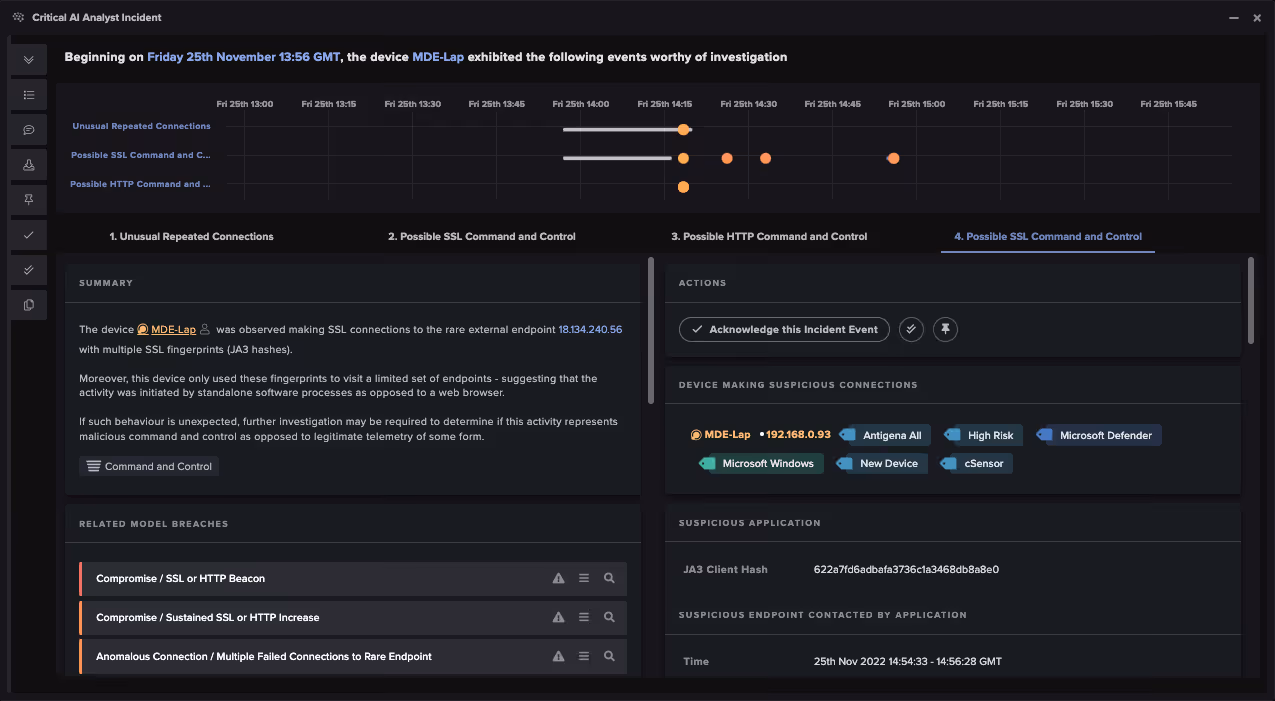1275x701 pixels.
Task: Click the single checkmark icon in the left sidebar
Action: 29,235
